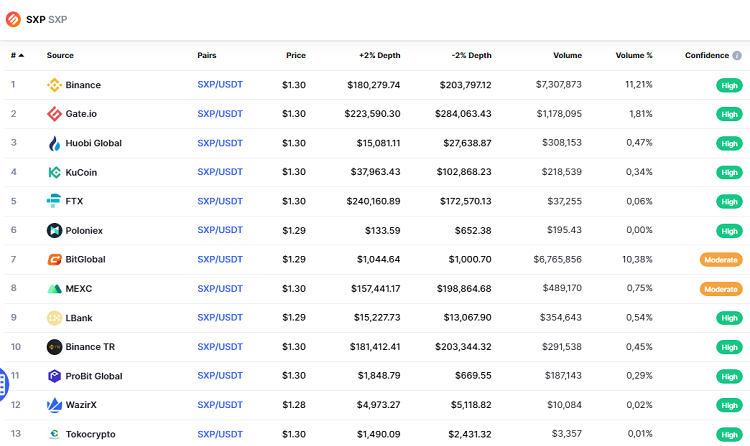Click the Gate.io source name
Viewport: 750px width, 446px height.
[81, 114]
